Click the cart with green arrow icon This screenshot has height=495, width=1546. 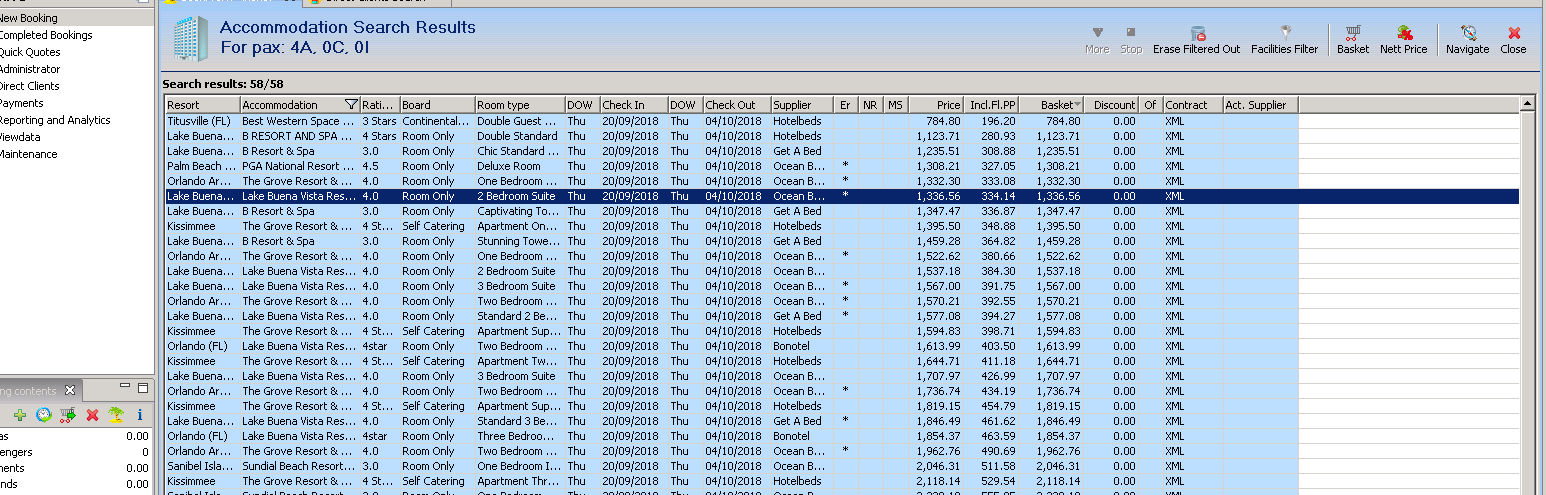[x=68, y=414]
